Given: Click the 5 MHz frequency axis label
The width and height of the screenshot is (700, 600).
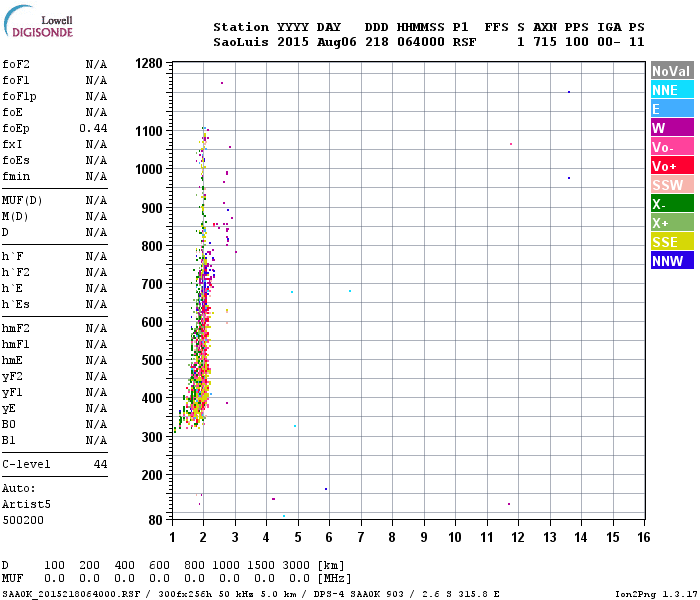Looking at the screenshot, I should 298,537.
